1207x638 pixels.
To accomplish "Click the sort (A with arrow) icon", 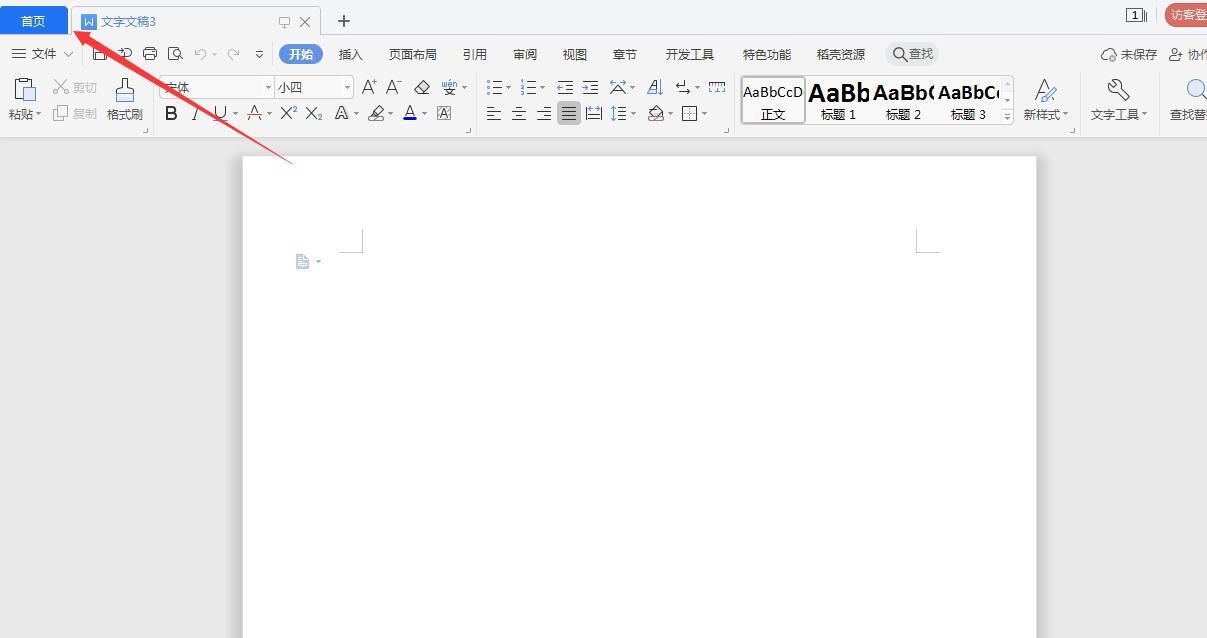I will tap(655, 87).
